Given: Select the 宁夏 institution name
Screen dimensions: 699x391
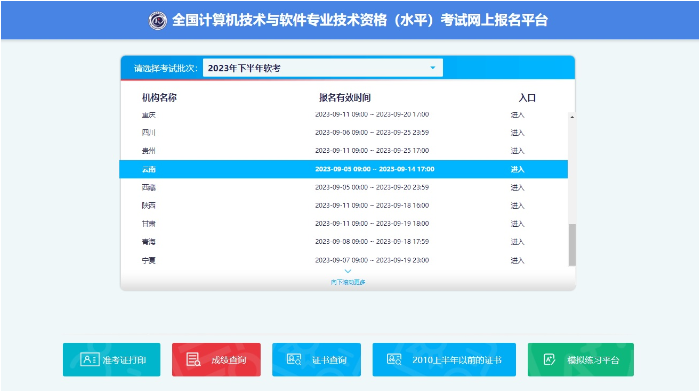Looking at the screenshot, I should 148,260.
